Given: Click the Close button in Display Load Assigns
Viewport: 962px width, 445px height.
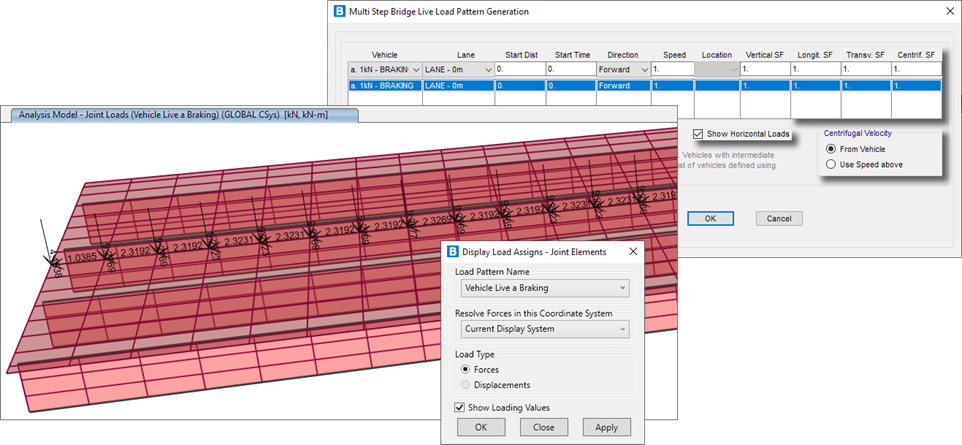Looking at the screenshot, I should pos(544,427).
